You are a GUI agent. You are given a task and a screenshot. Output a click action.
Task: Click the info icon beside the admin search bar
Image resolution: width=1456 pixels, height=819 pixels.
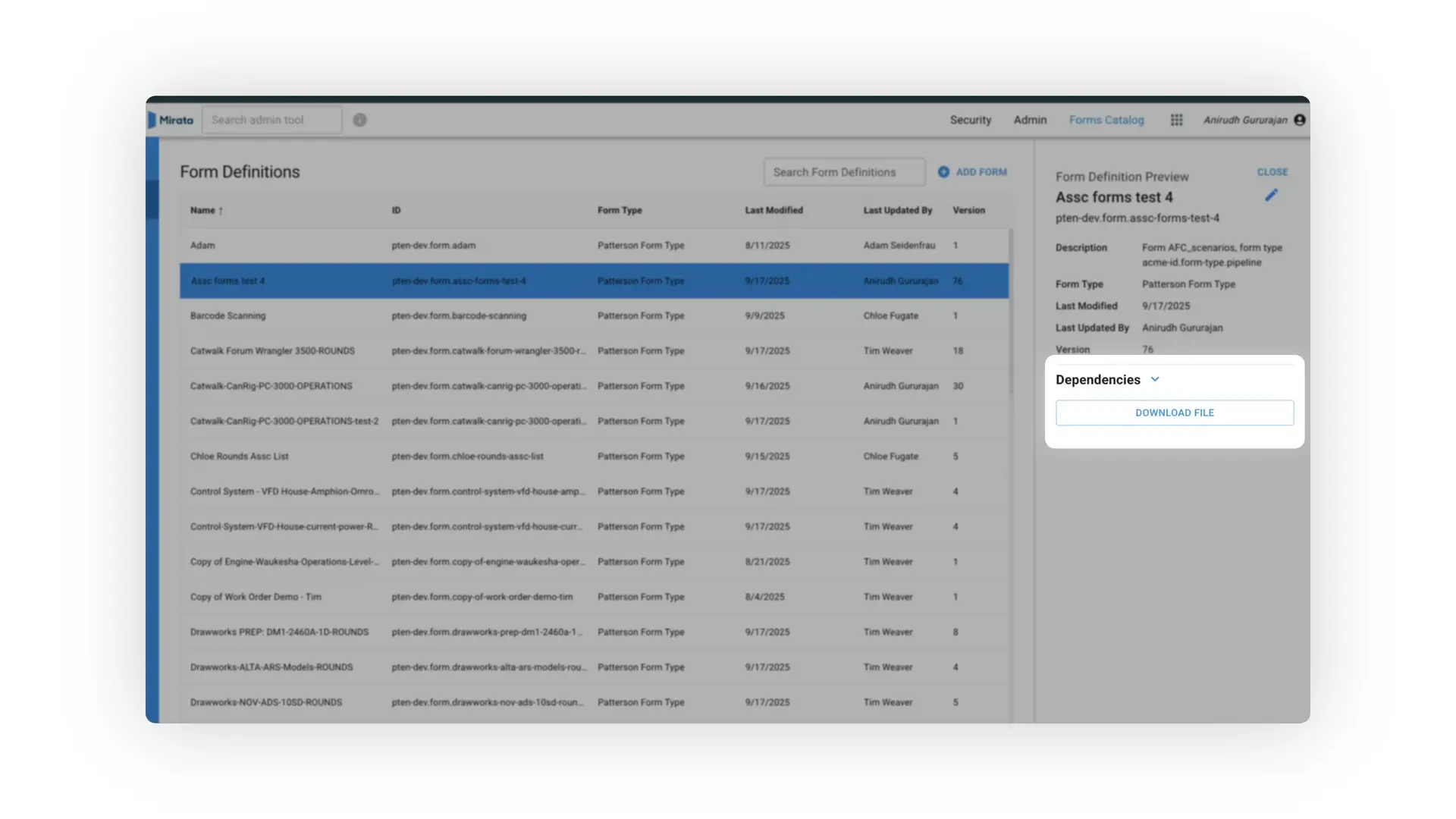[359, 119]
